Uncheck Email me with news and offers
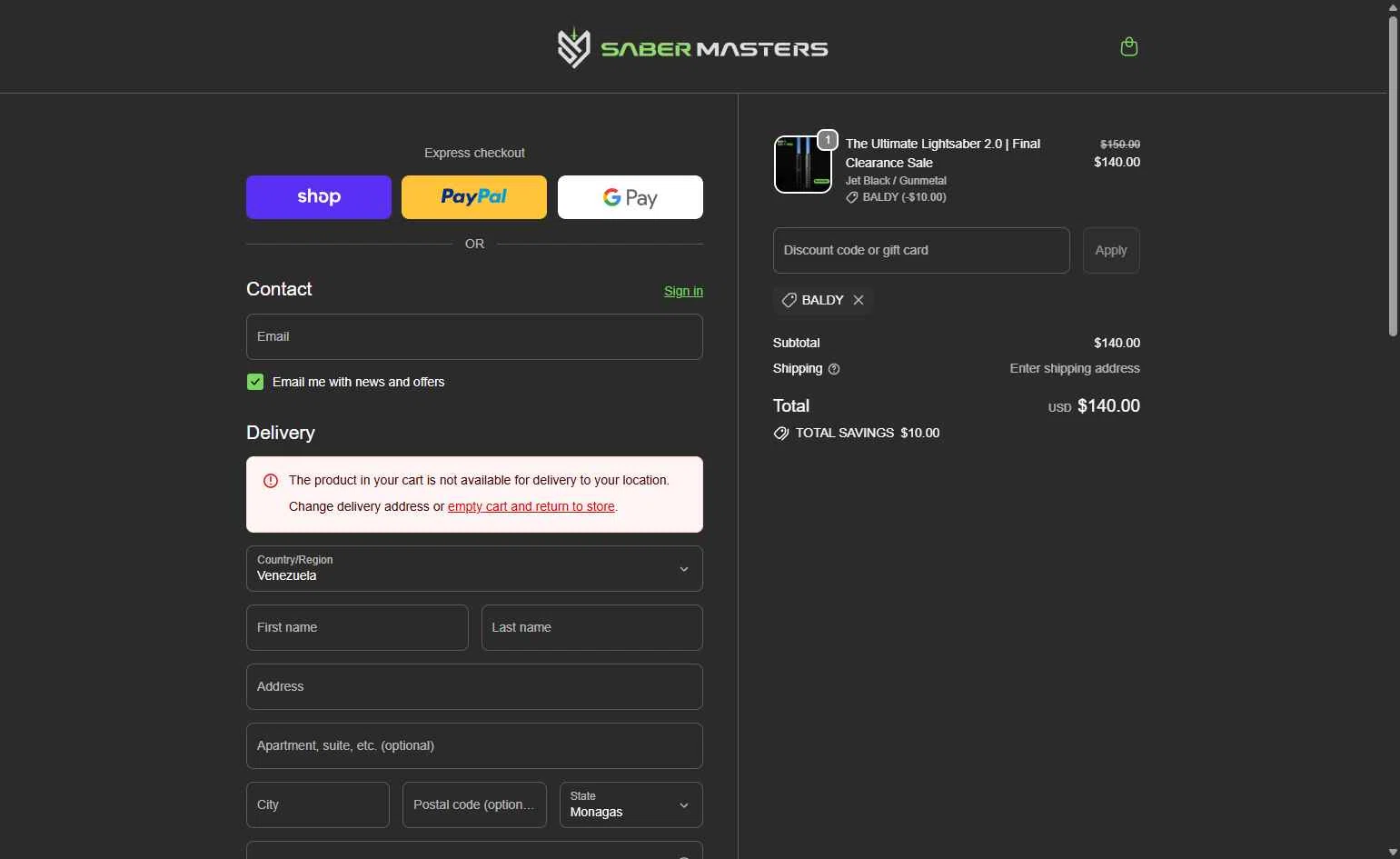The height and width of the screenshot is (859, 1400). pyautogui.click(x=255, y=382)
